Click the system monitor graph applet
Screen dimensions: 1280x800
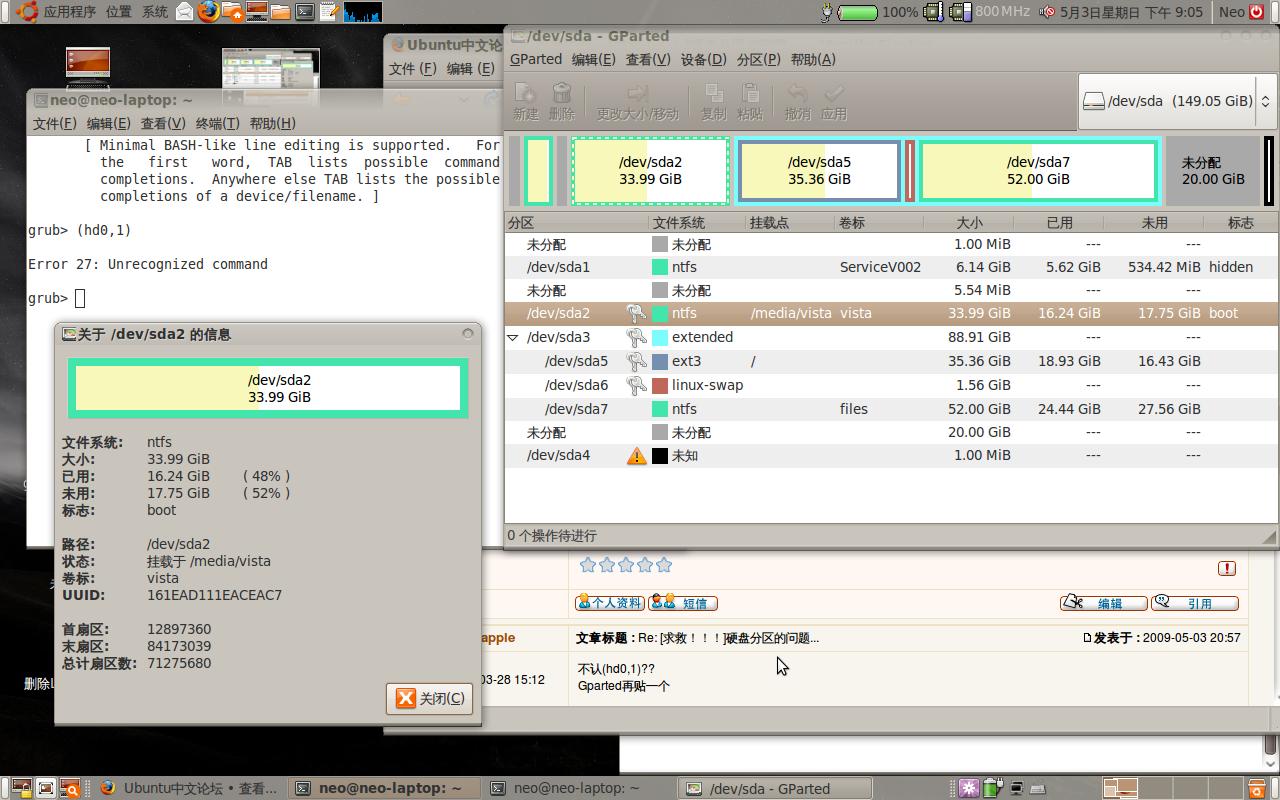point(362,12)
